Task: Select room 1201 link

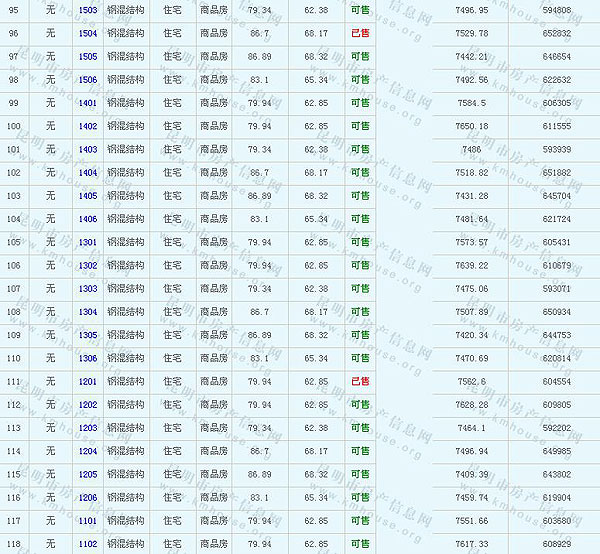Action: pyautogui.click(x=88, y=381)
